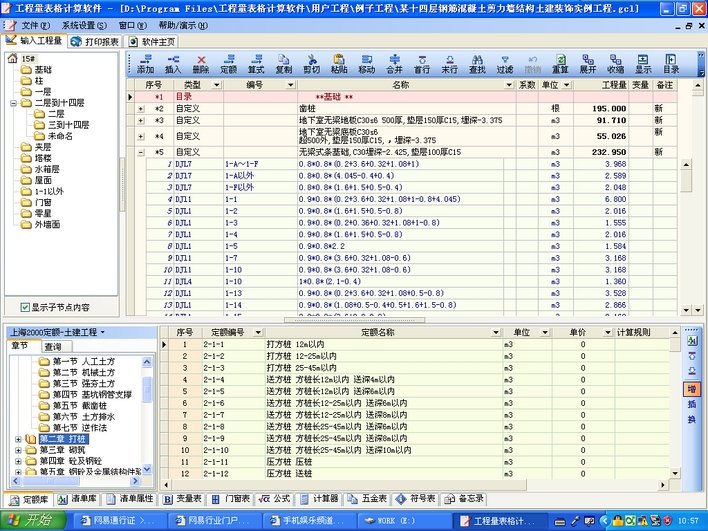Screen dimensions: 708x531
Task: Switch to the 软件主页 tab
Action: (152, 42)
